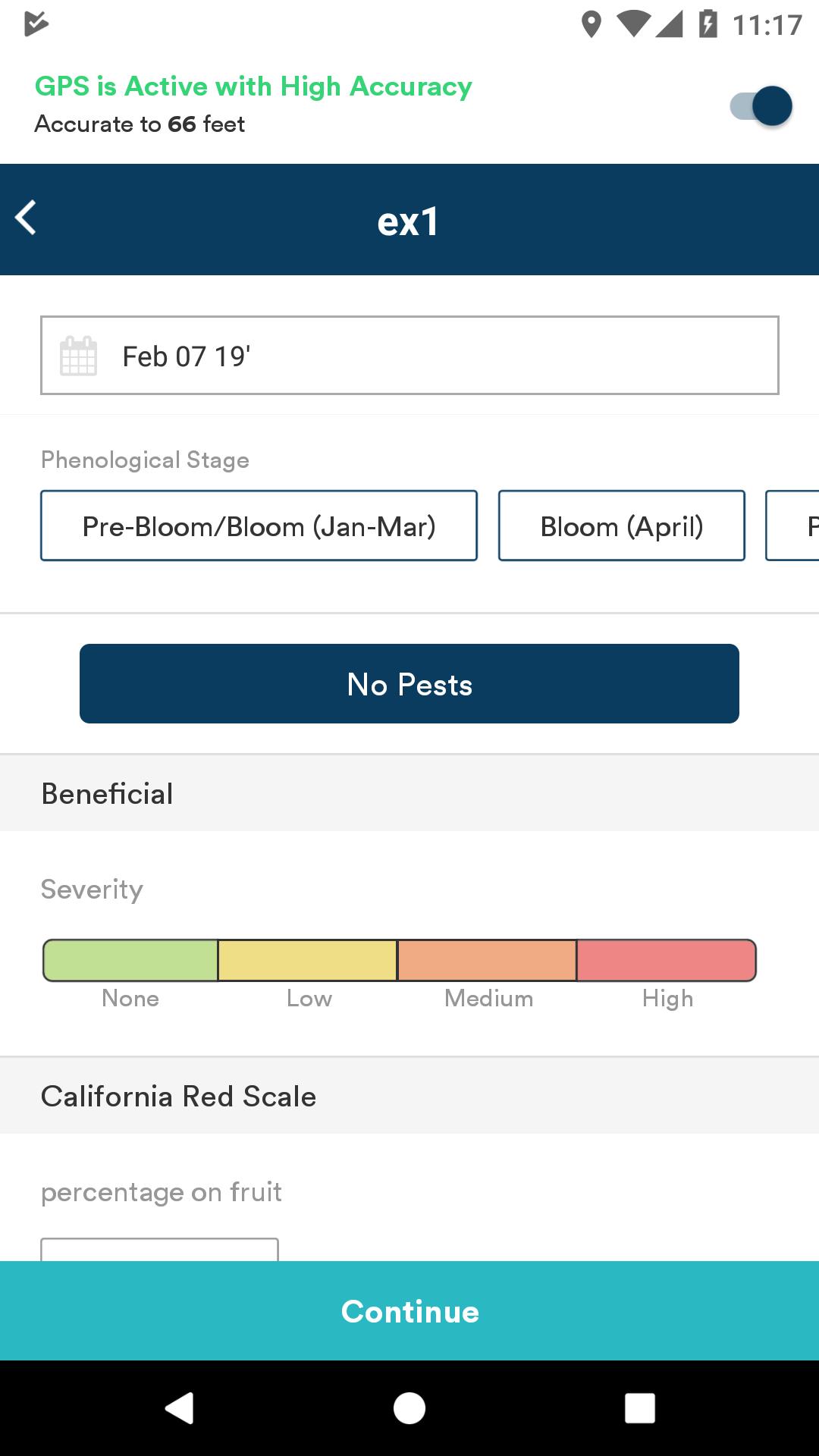Click the calendar icon in the date field

pos(78,356)
